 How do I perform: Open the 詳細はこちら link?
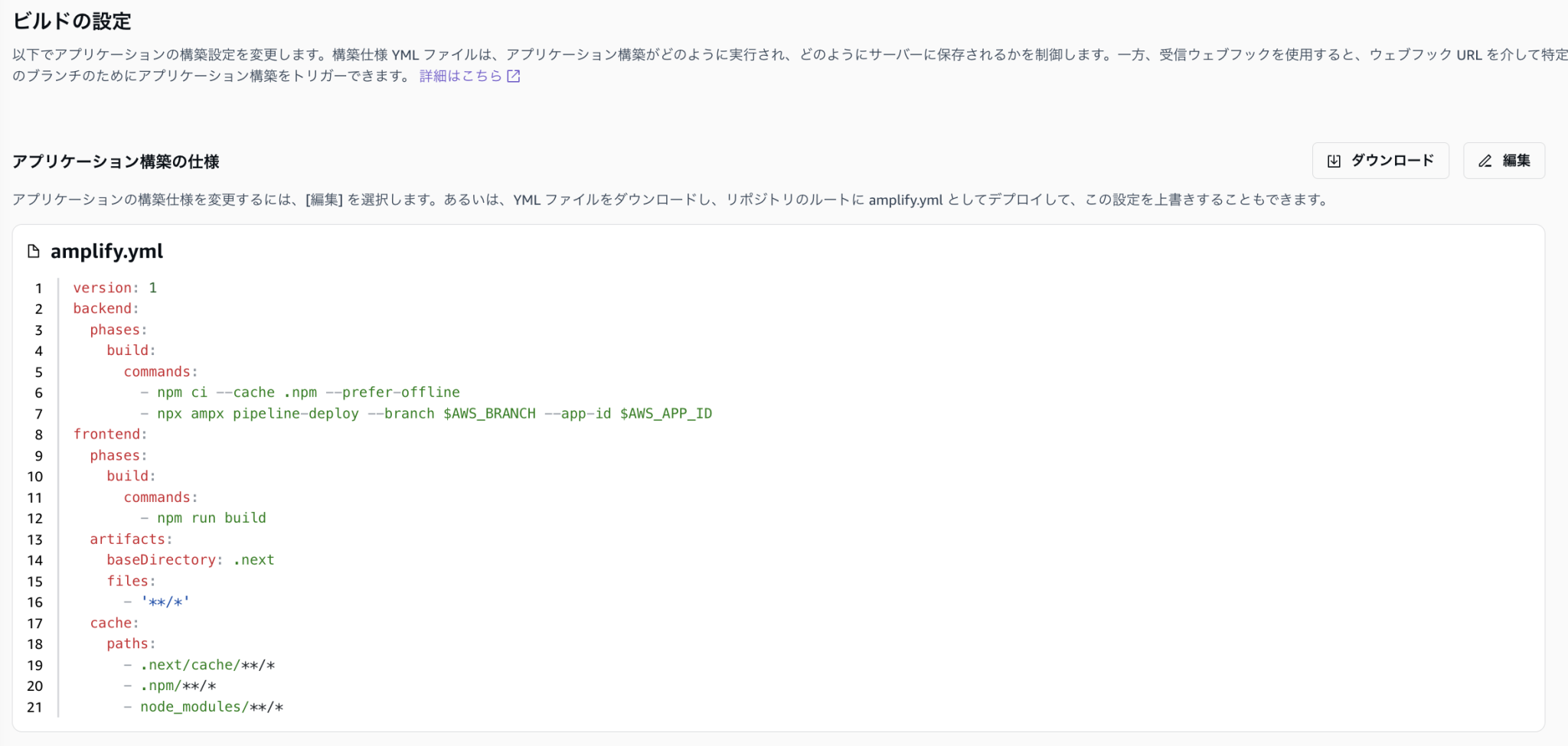pyautogui.click(x=462, y=76)
